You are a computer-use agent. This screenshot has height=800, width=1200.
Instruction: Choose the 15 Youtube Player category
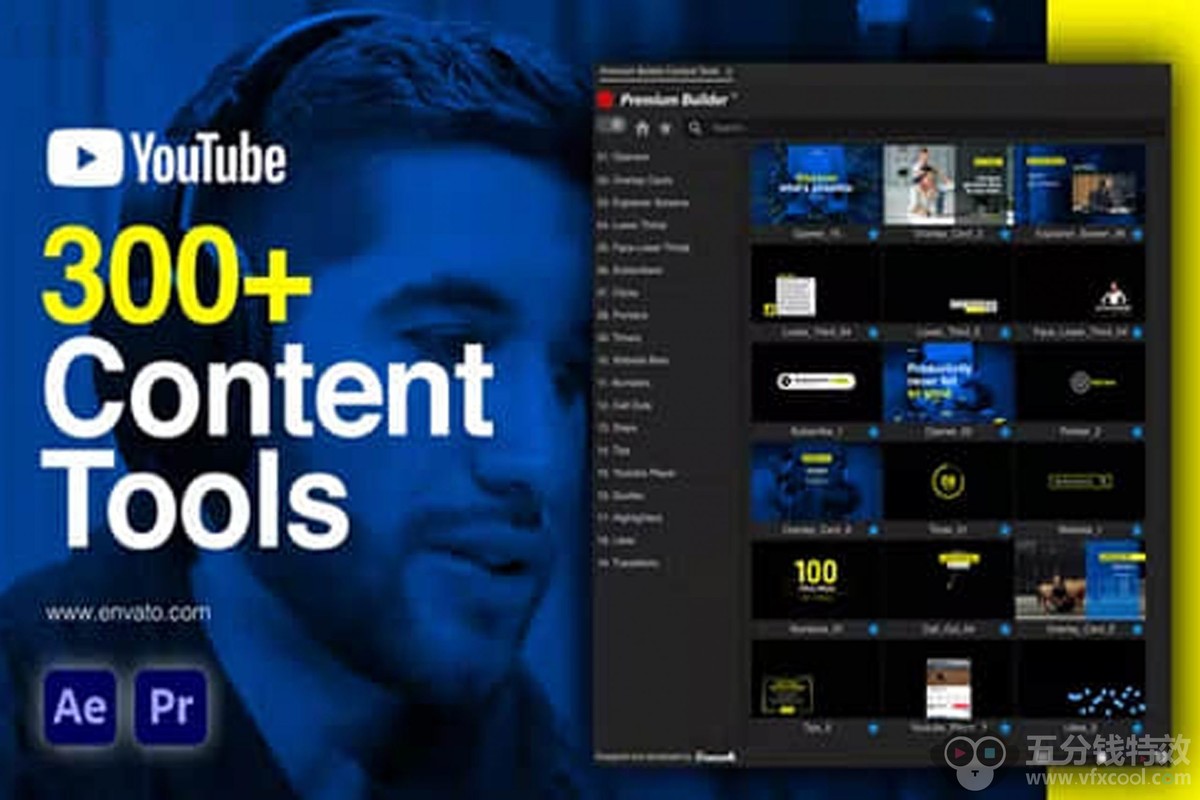click(x=636, y=473)
